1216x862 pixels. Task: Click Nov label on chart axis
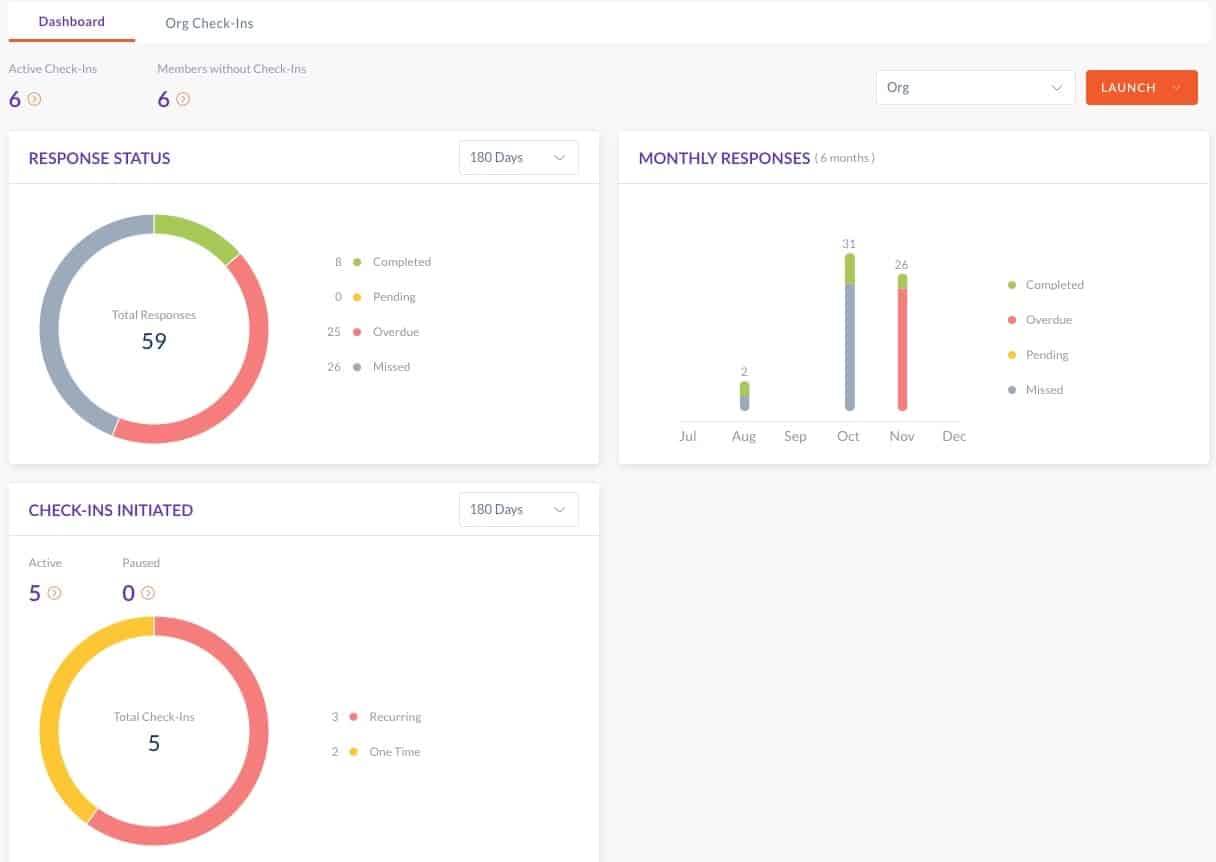click(902, 436)
